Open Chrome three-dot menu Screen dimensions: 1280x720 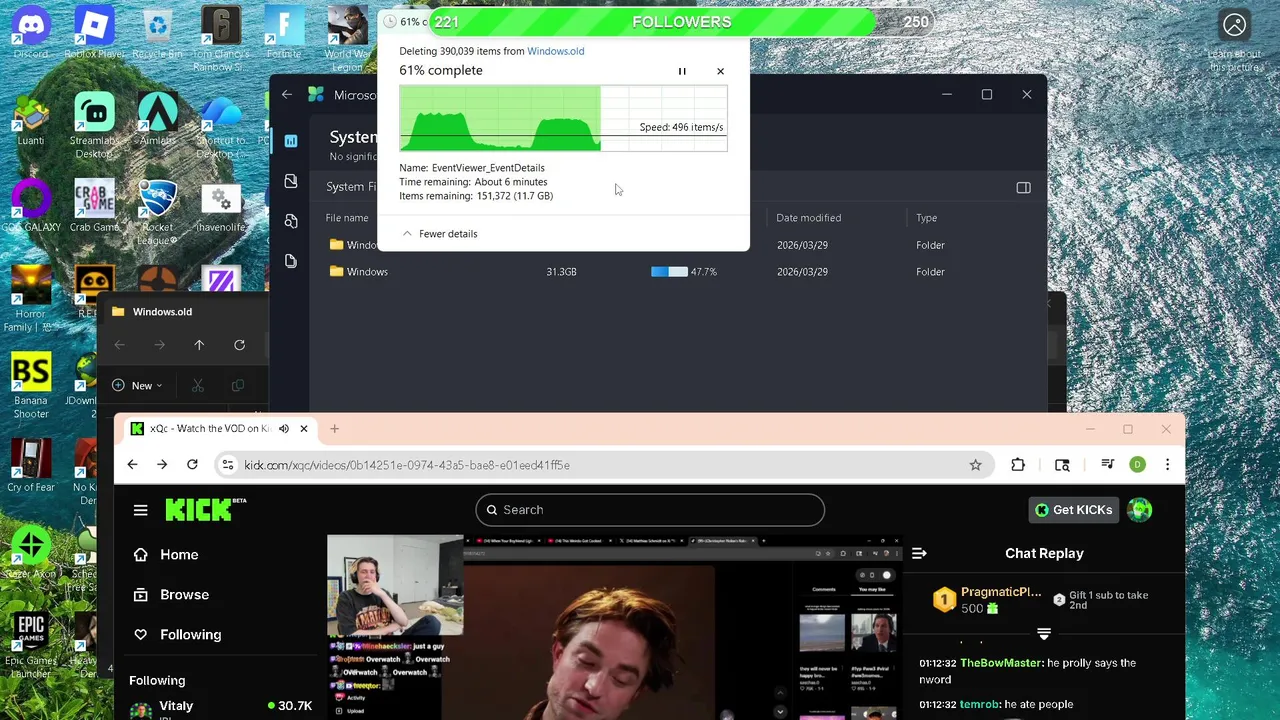click(1167, 465)
